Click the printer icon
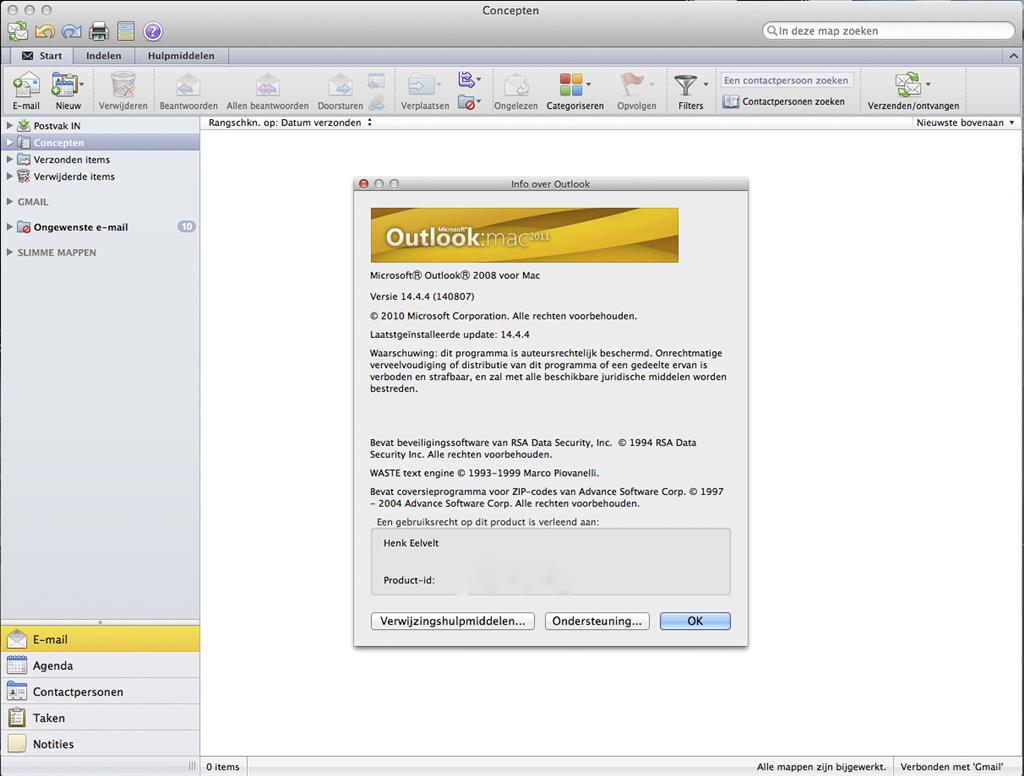The image size is (1024, 776). click(x=99, y=31)
